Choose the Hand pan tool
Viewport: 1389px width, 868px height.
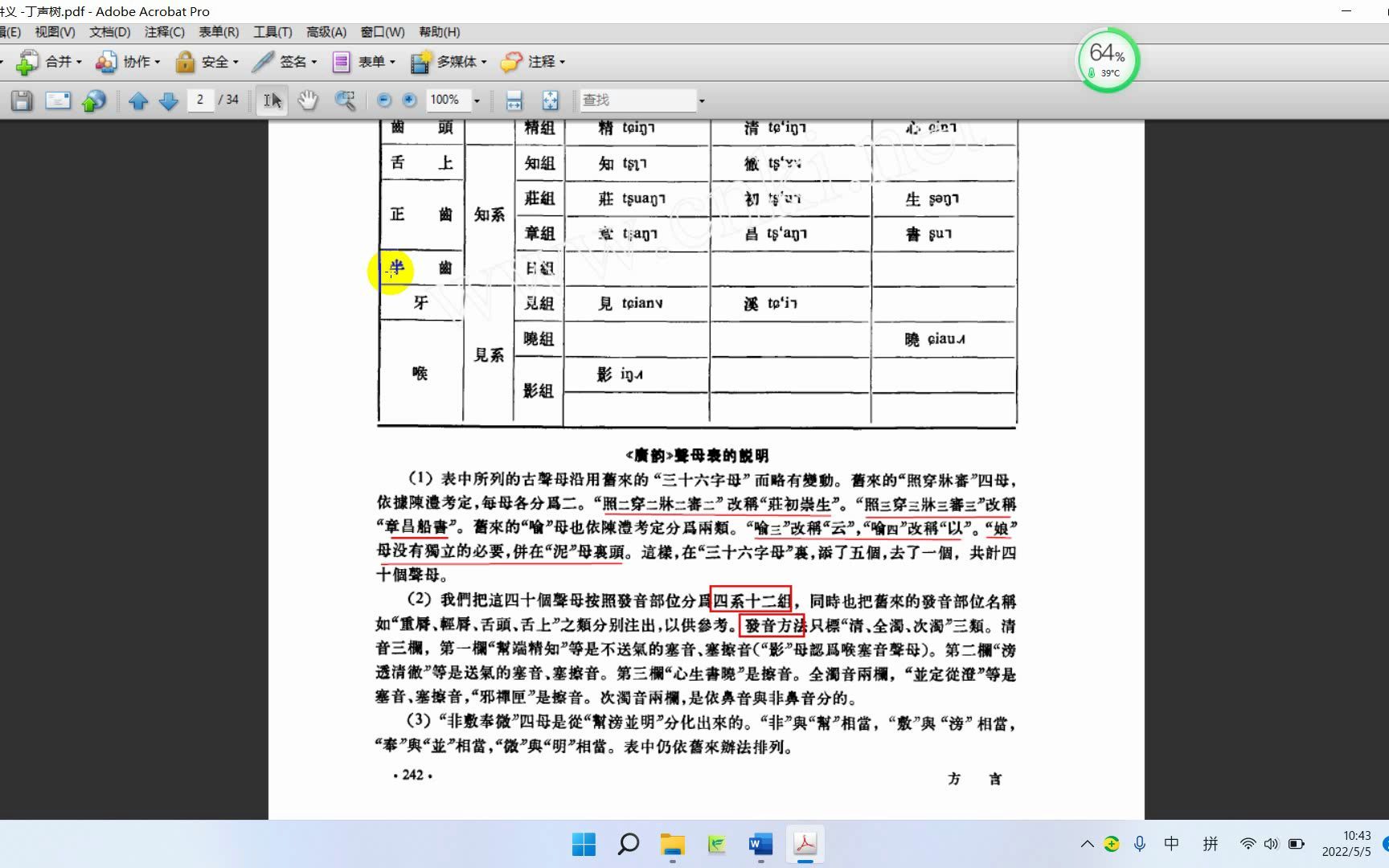point(308,100)
